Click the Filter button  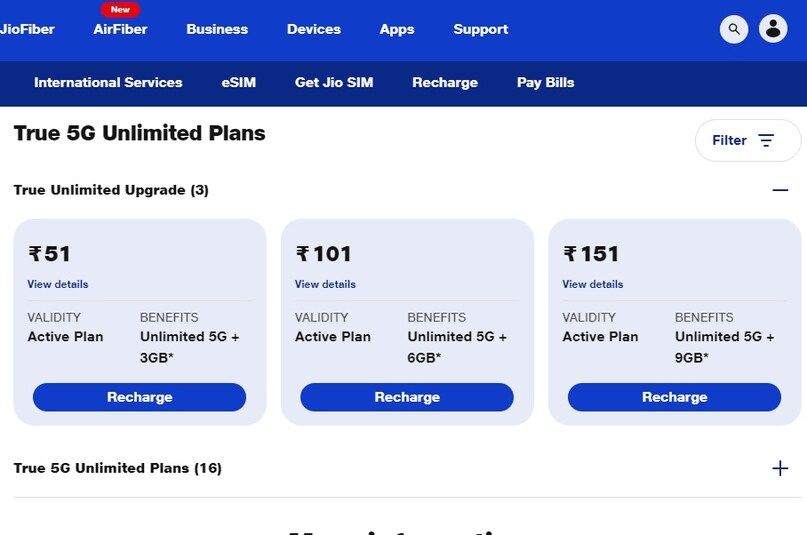tap(747, 141)
